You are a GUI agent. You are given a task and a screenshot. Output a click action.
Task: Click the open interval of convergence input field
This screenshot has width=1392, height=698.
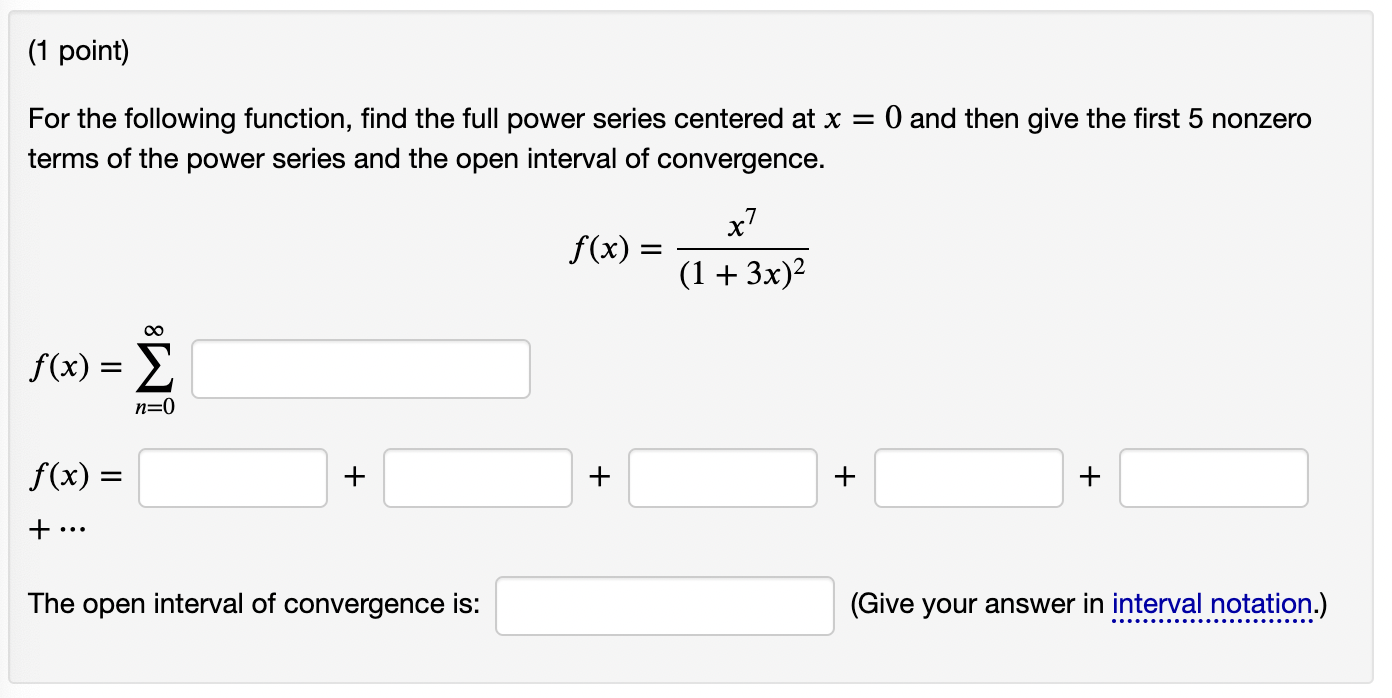[x=664, y=604]
